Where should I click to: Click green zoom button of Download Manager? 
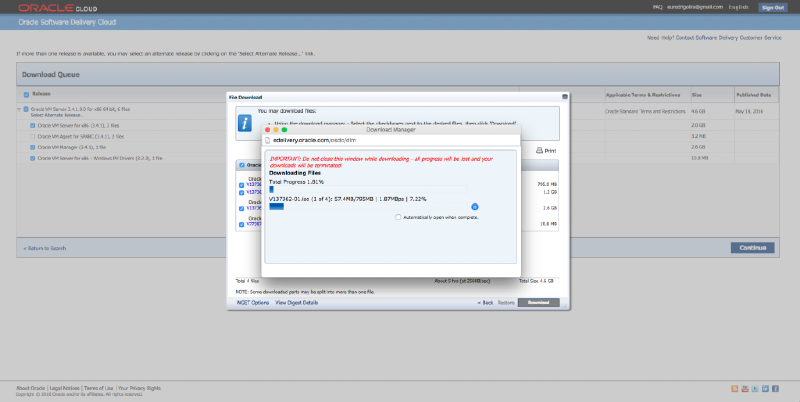(x=285, y=129)
